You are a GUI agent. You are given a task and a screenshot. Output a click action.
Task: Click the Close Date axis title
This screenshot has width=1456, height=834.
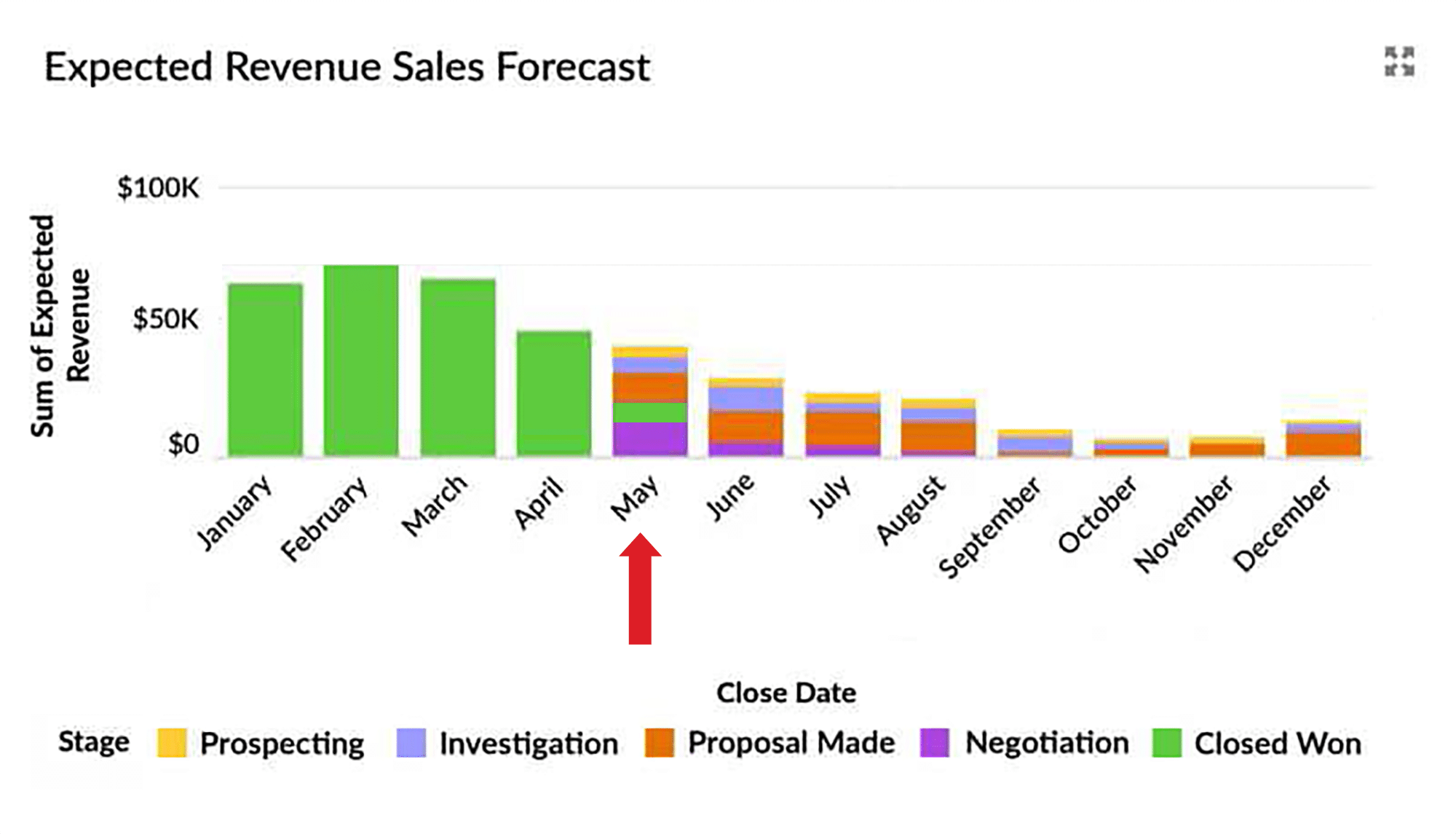(x=786, y=693)
